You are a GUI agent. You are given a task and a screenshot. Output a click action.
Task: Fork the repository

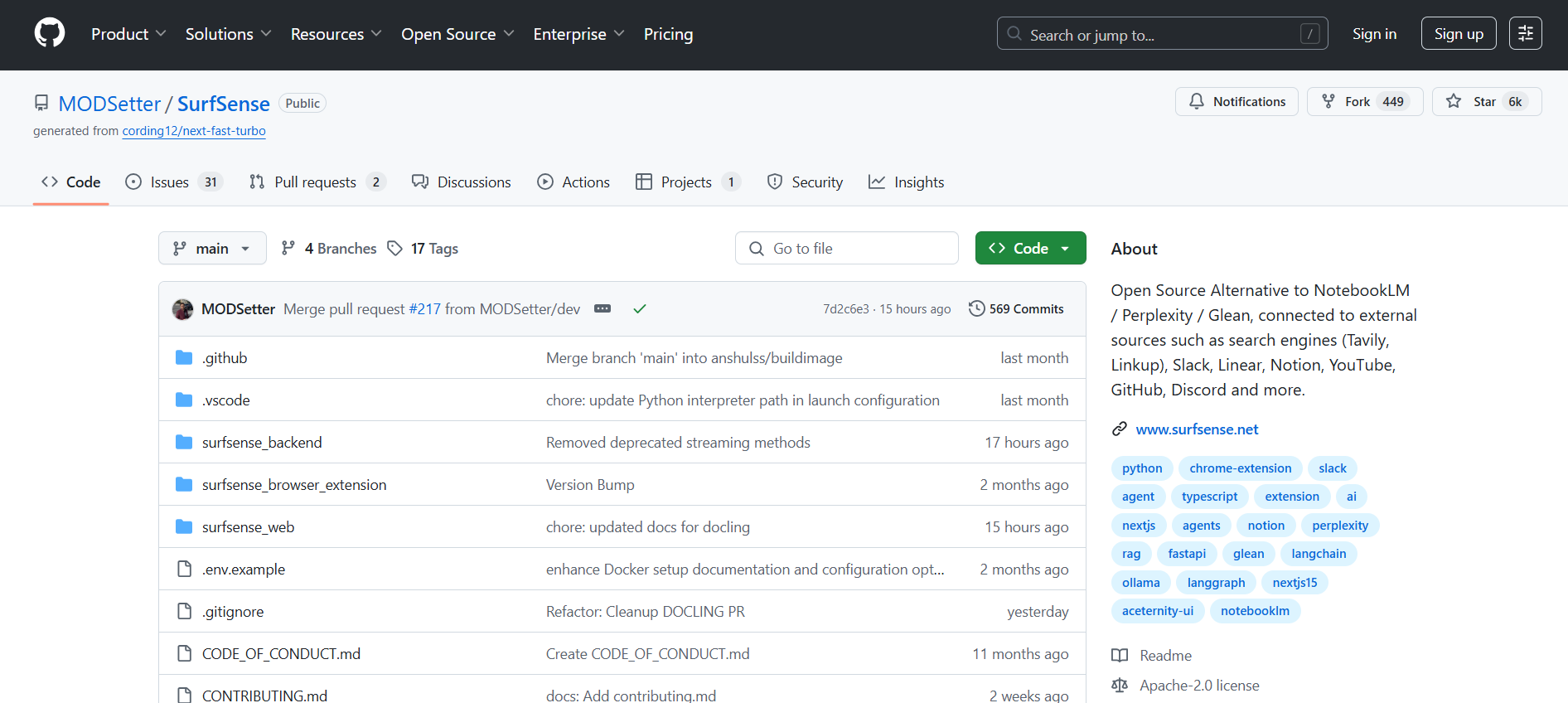tap(1365, 101)
